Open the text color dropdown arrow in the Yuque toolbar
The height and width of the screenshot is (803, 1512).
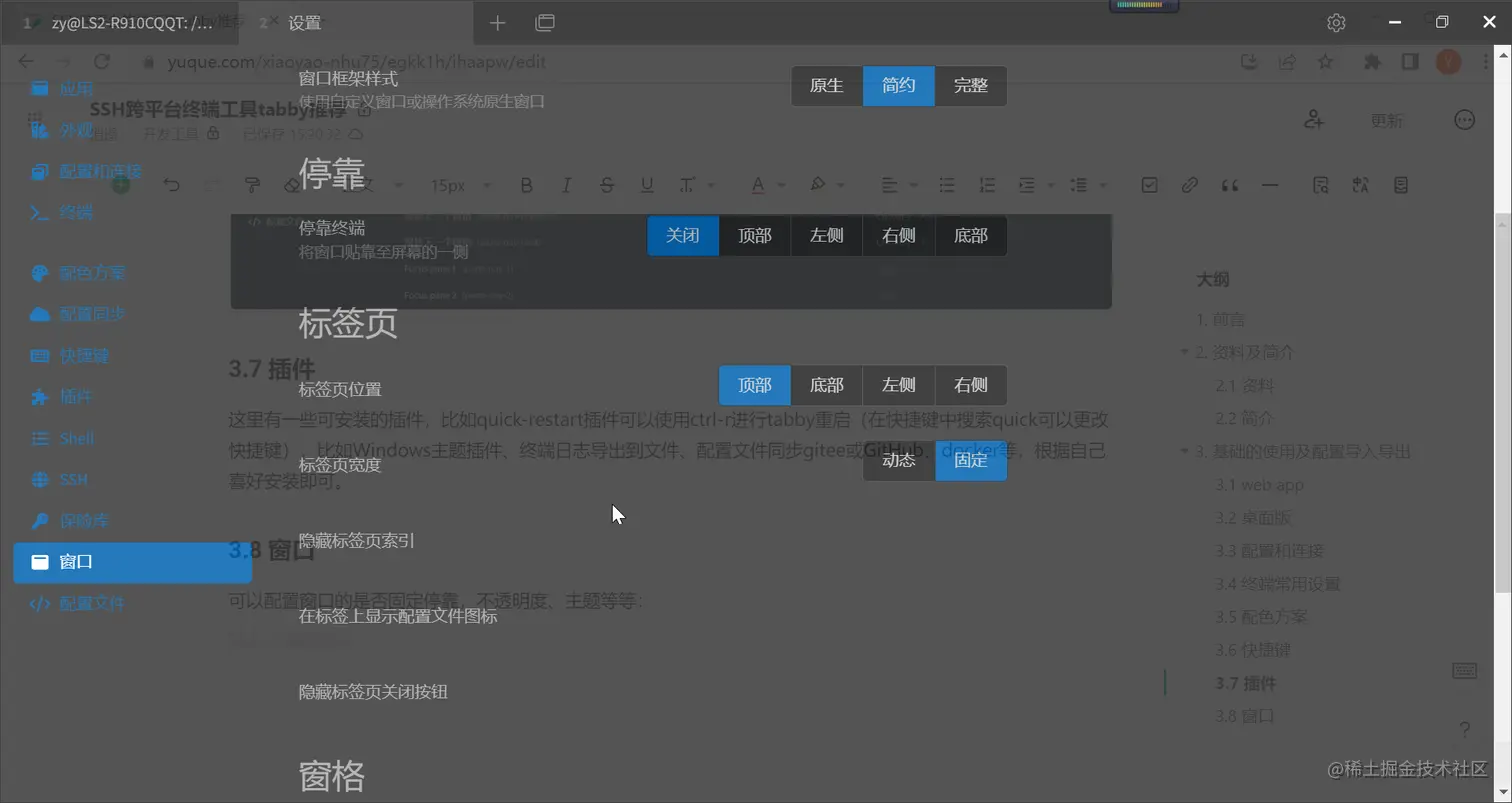[781, 185]
